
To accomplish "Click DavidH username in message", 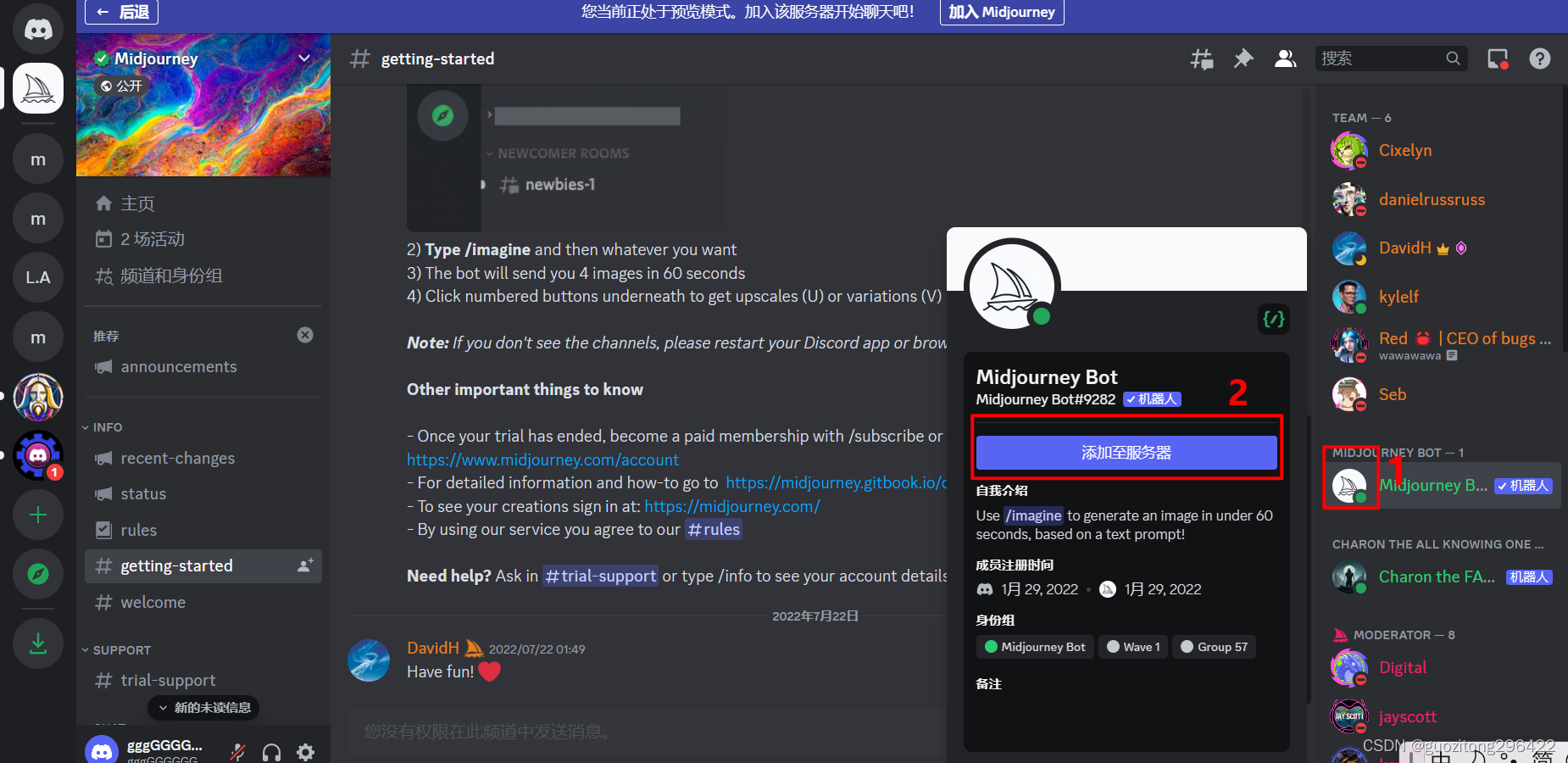I will pos(432,648).
